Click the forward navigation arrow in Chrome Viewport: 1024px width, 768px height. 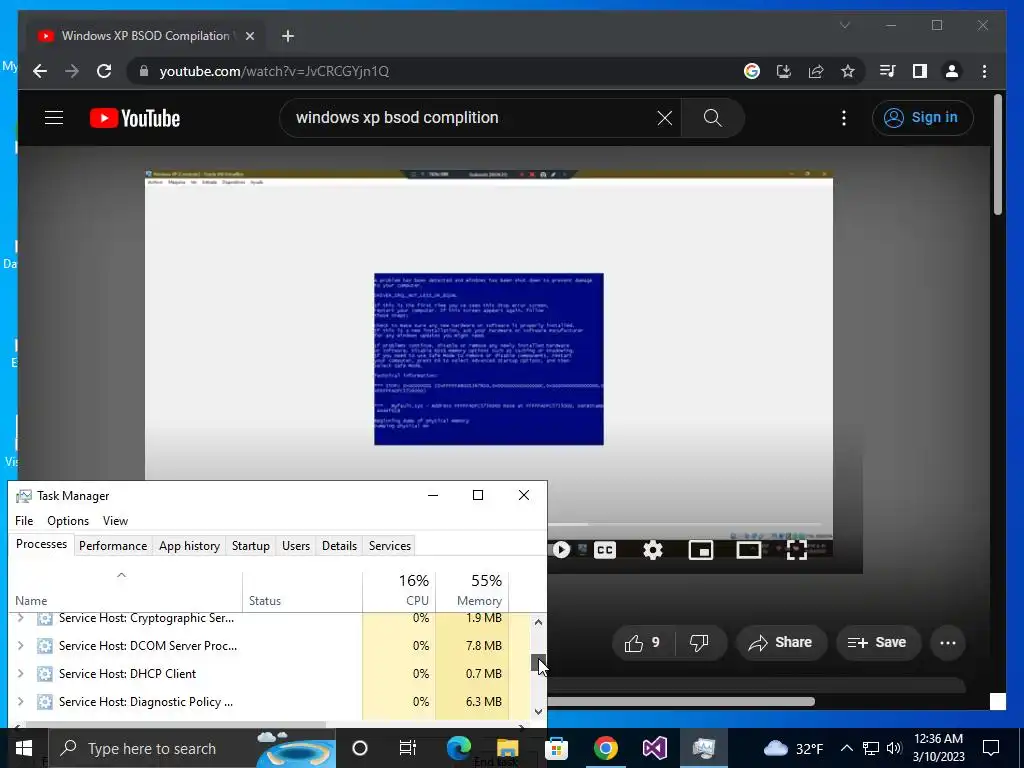click(72, 71)
